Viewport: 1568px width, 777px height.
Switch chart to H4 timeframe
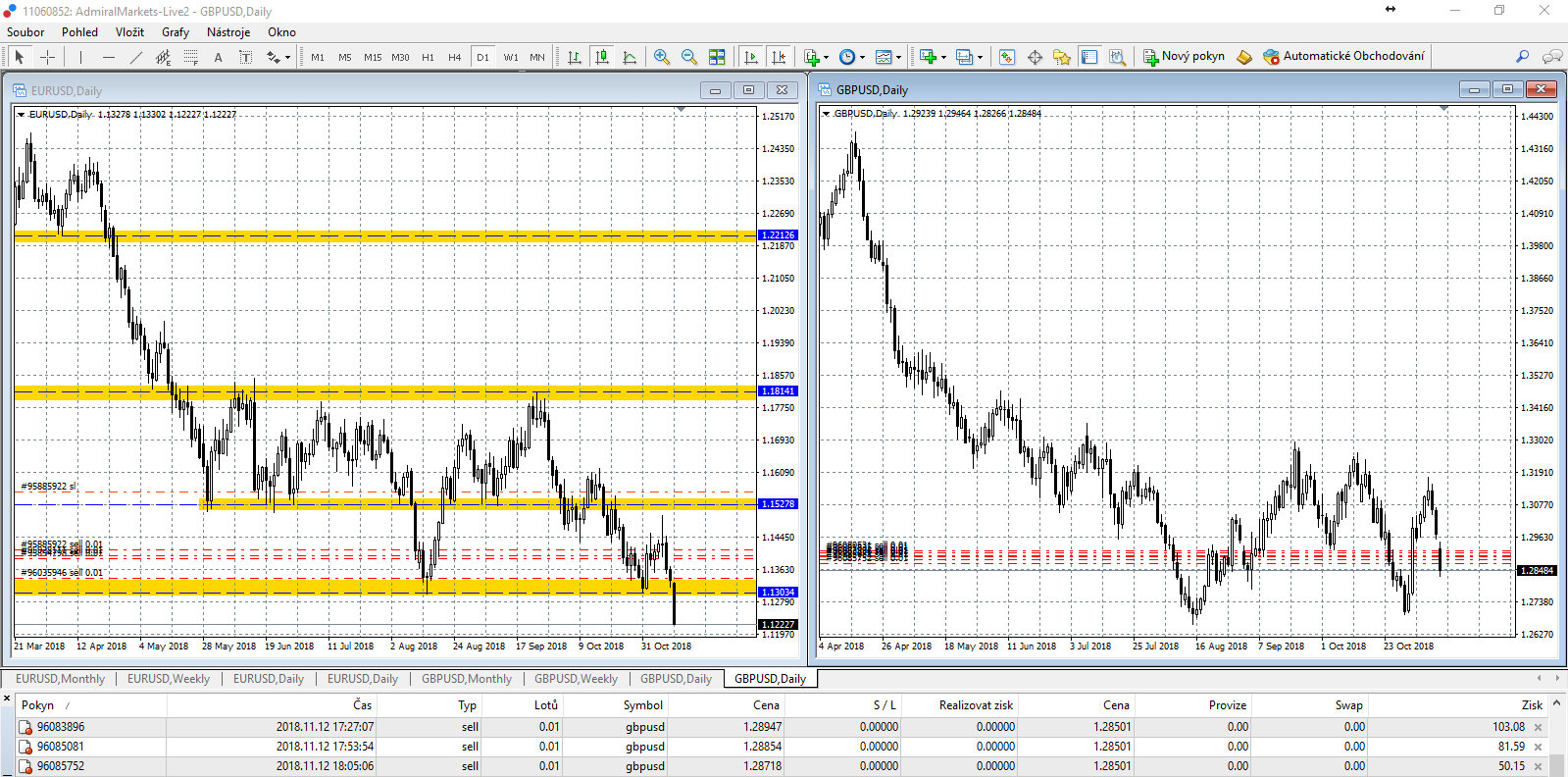pyautogui.click(x=455, y=57)
